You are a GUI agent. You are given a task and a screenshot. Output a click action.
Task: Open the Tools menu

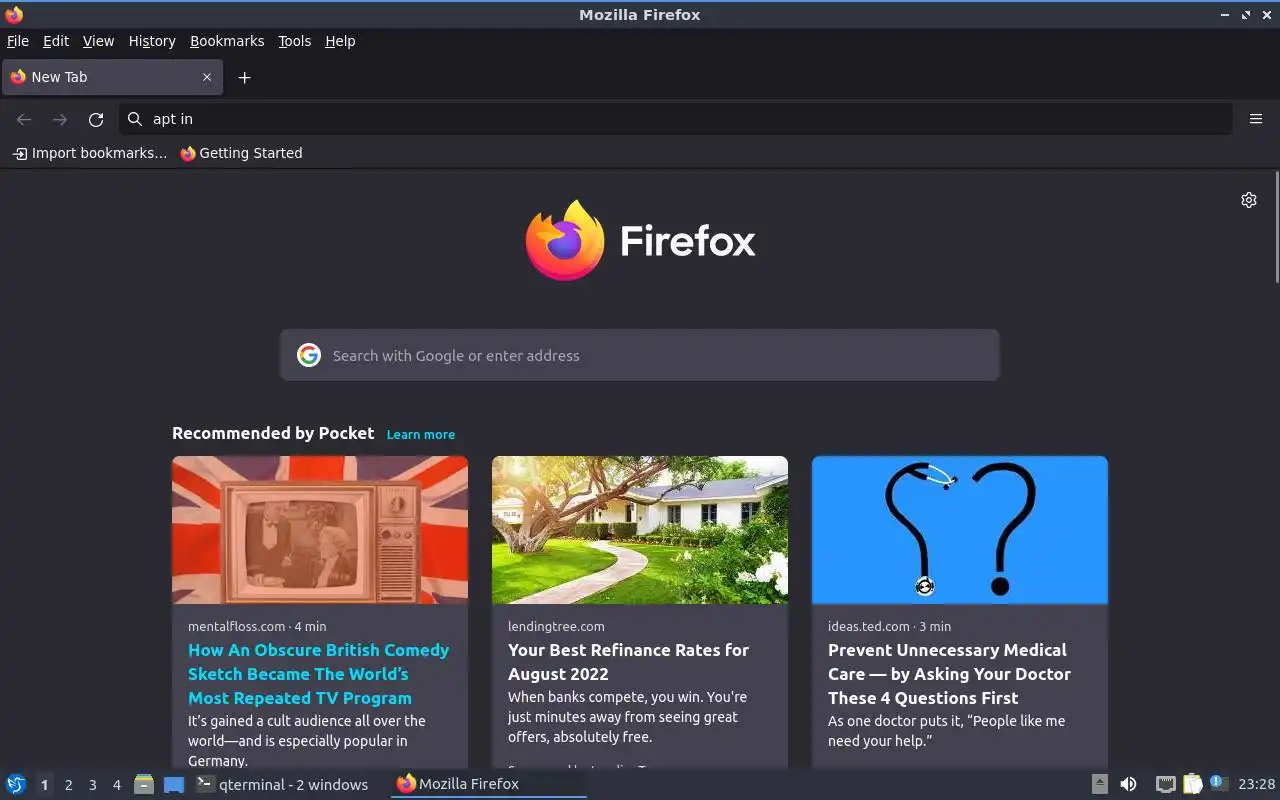coord(294,41)
